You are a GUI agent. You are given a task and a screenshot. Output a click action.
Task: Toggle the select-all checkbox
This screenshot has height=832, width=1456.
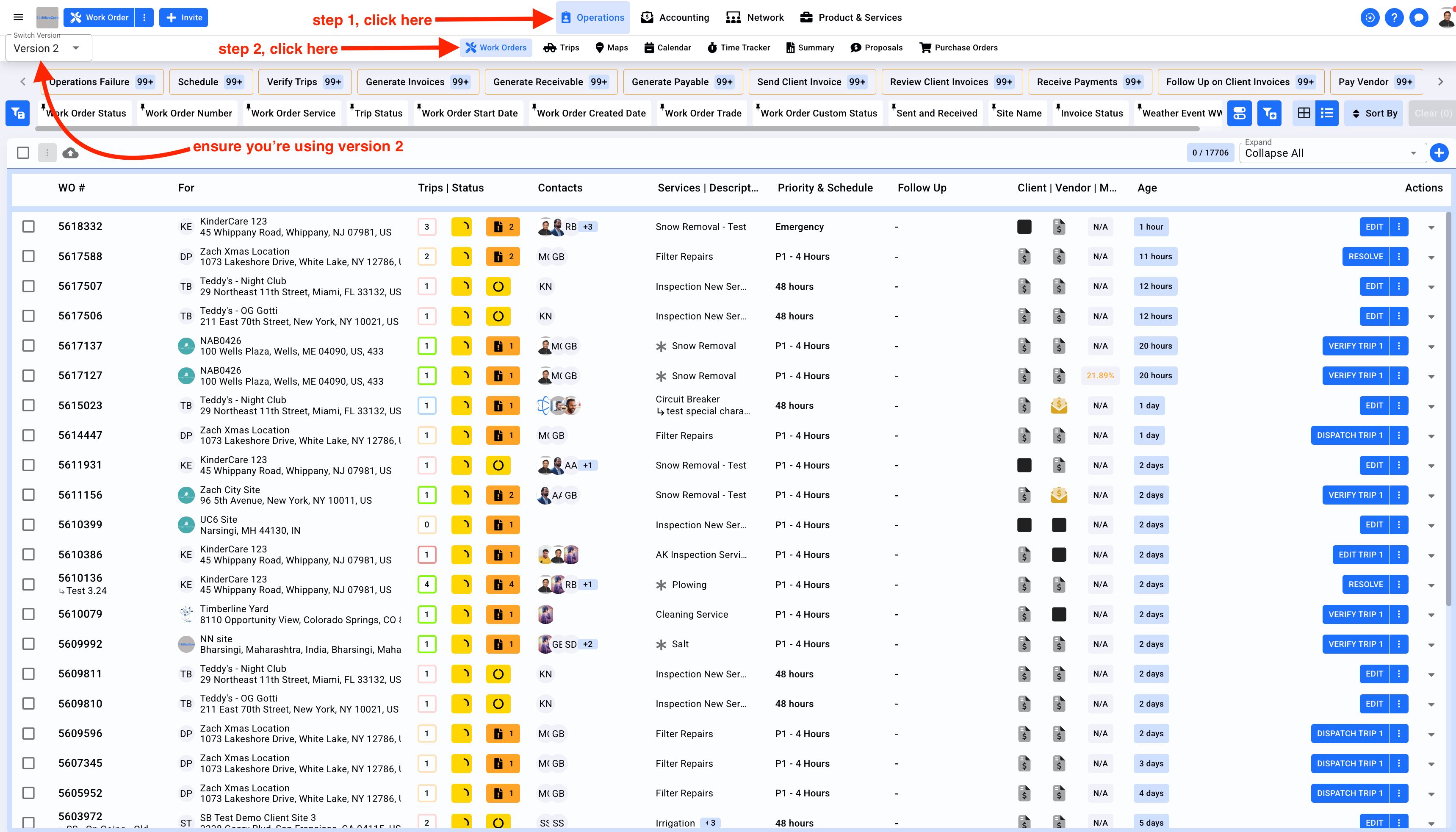[x=23, y=153]
